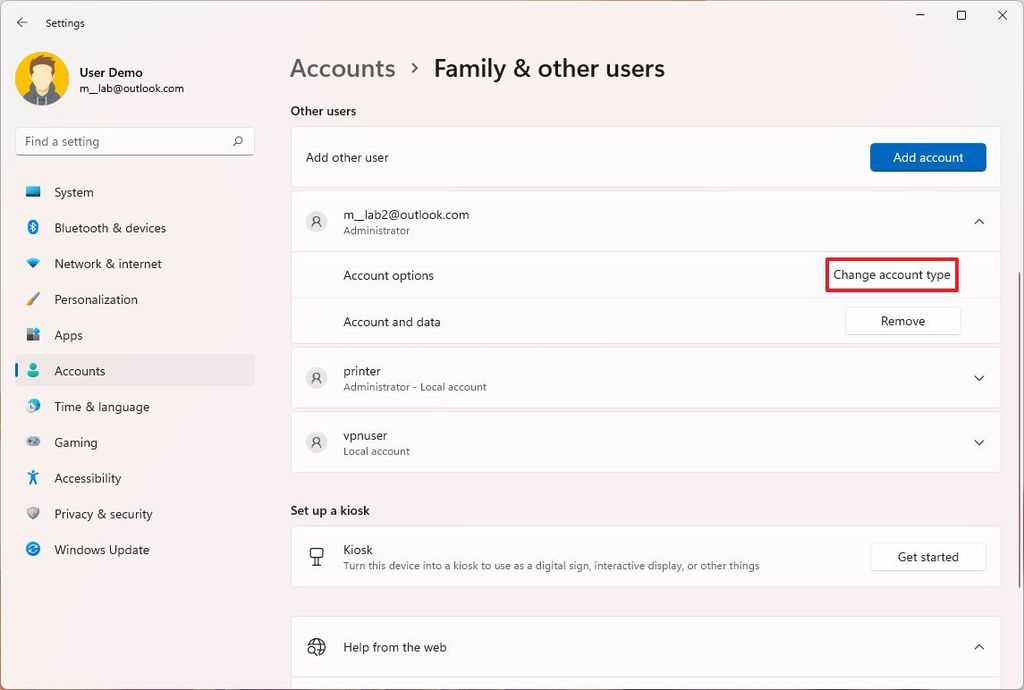Click the back arrow at top left

22,22
